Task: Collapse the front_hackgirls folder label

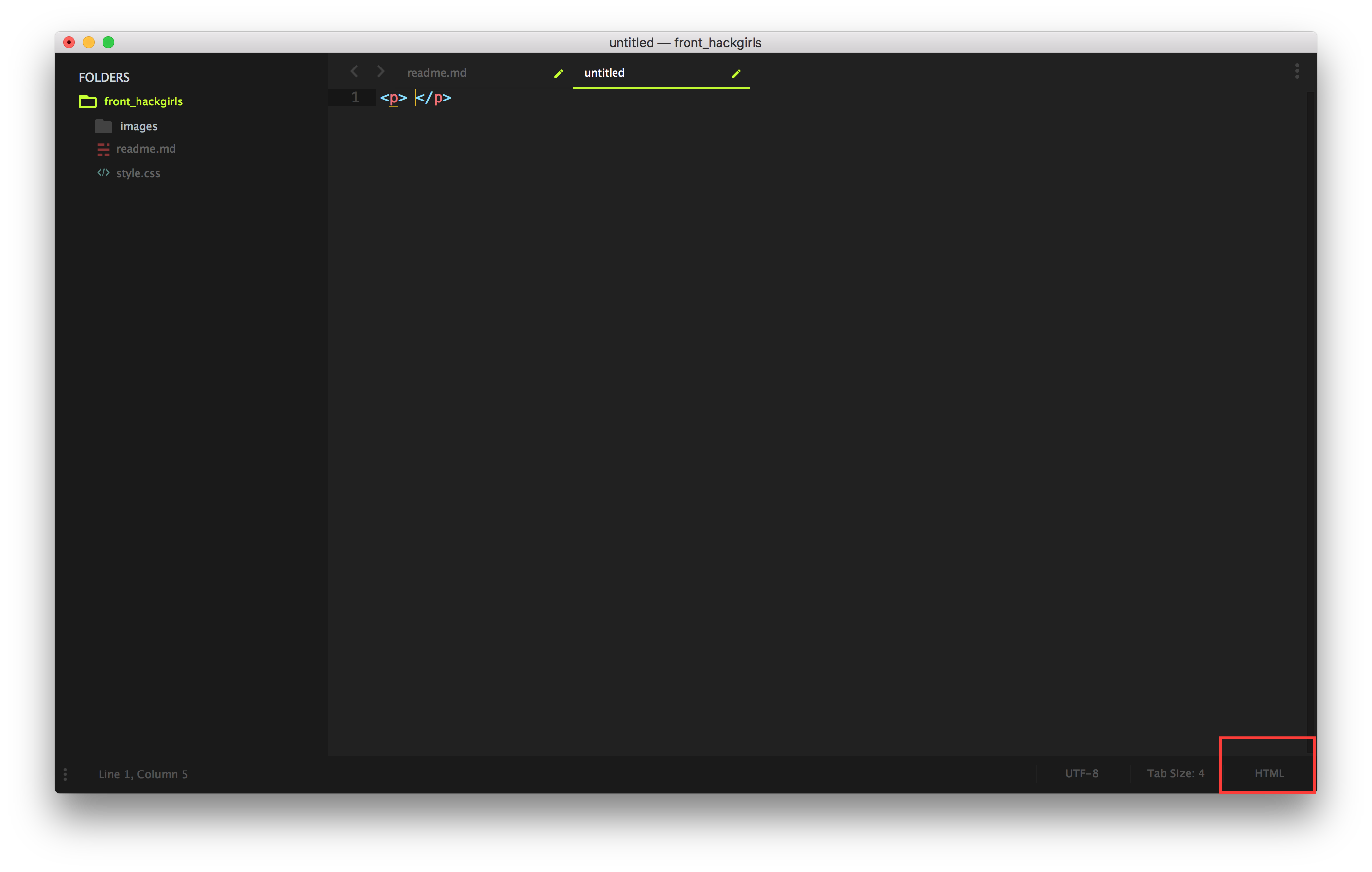Action: pos(143,101)
